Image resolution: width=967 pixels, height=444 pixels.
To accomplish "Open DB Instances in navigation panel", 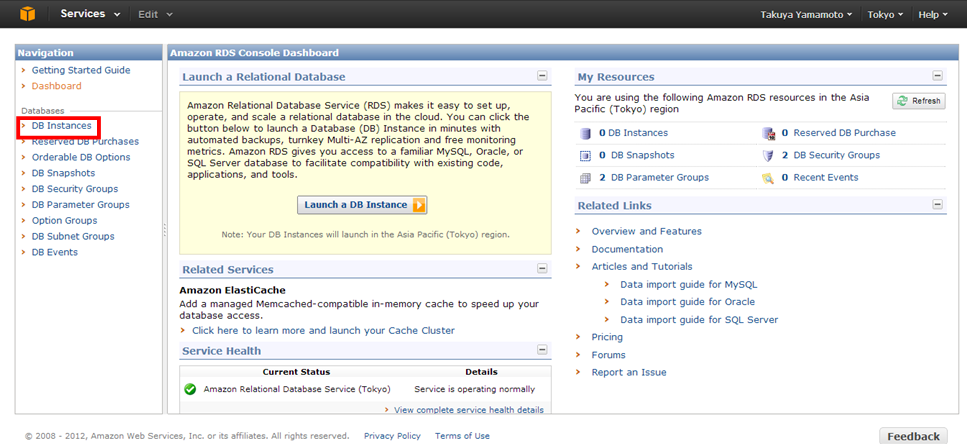I will click(x=61, y=126).
